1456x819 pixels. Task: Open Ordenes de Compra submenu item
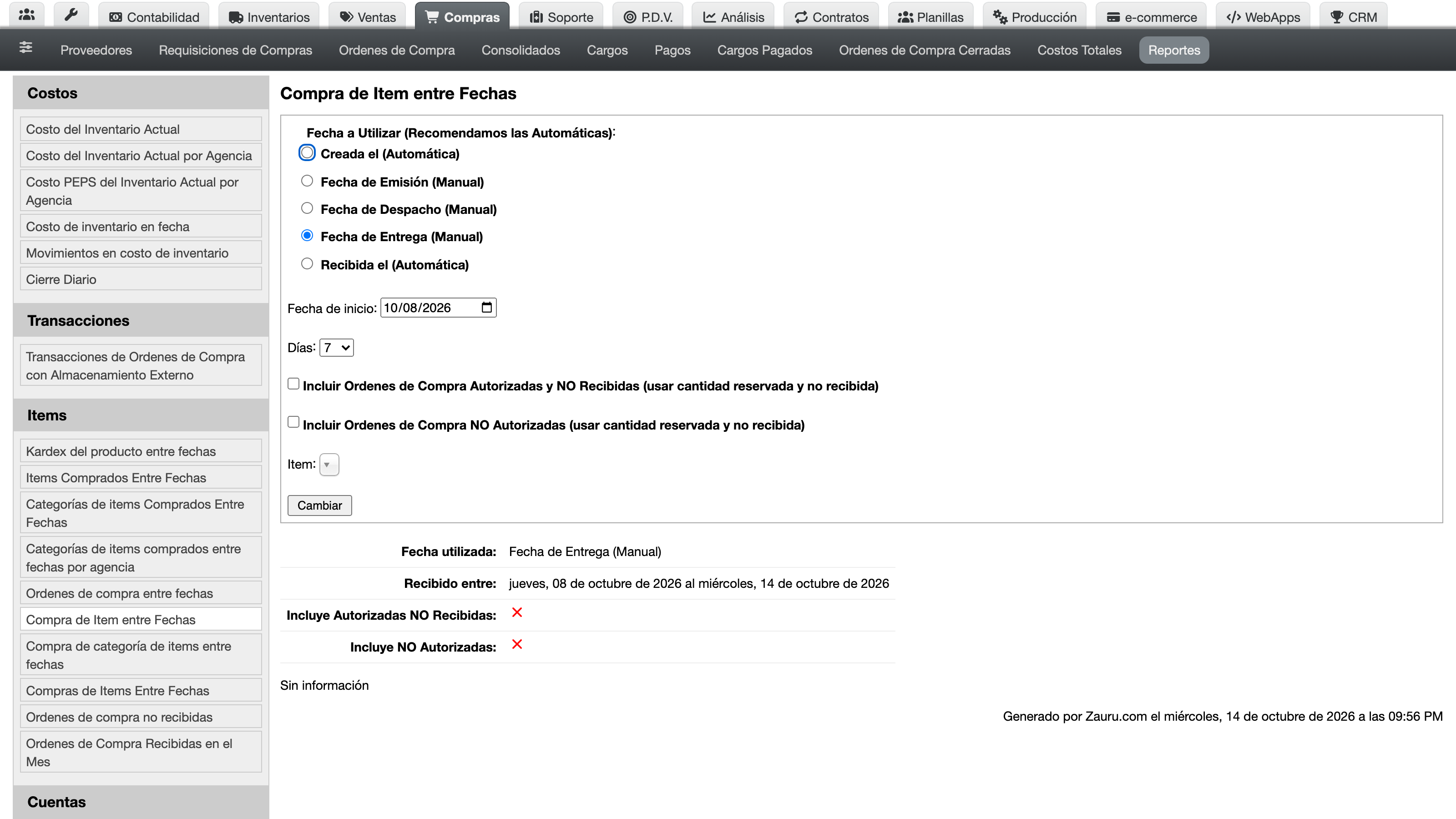[x=397, y=50]
